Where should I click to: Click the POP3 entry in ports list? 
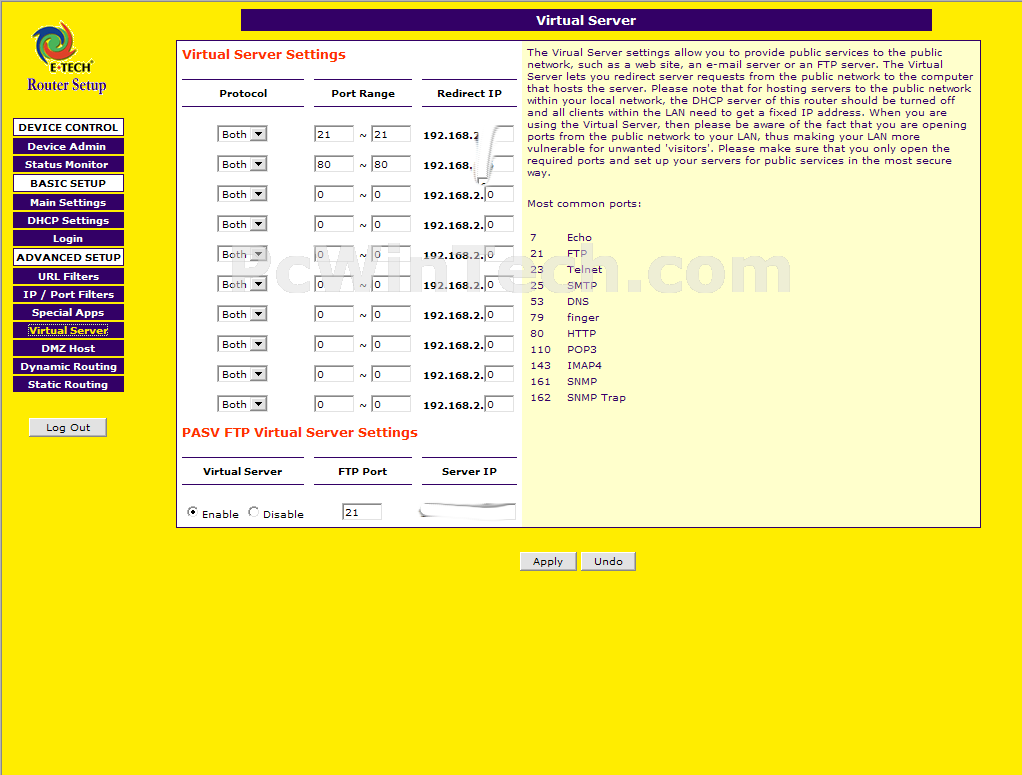[581, 349]
